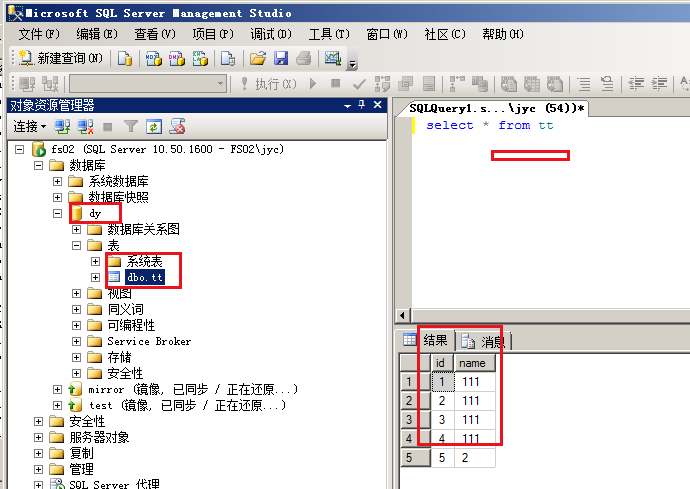Open the 帮助(H) menu

pyautogui.click(x=503, y=34)
